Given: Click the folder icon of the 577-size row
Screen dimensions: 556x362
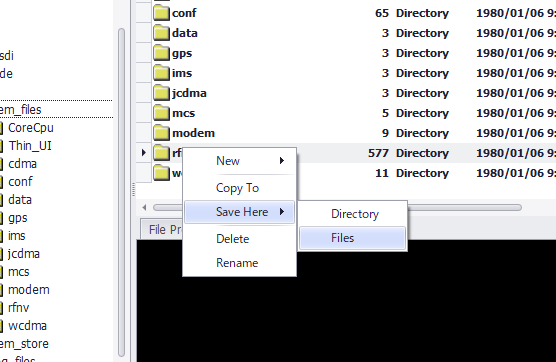Looking at the screenshot, I should [x=161, y=153].
